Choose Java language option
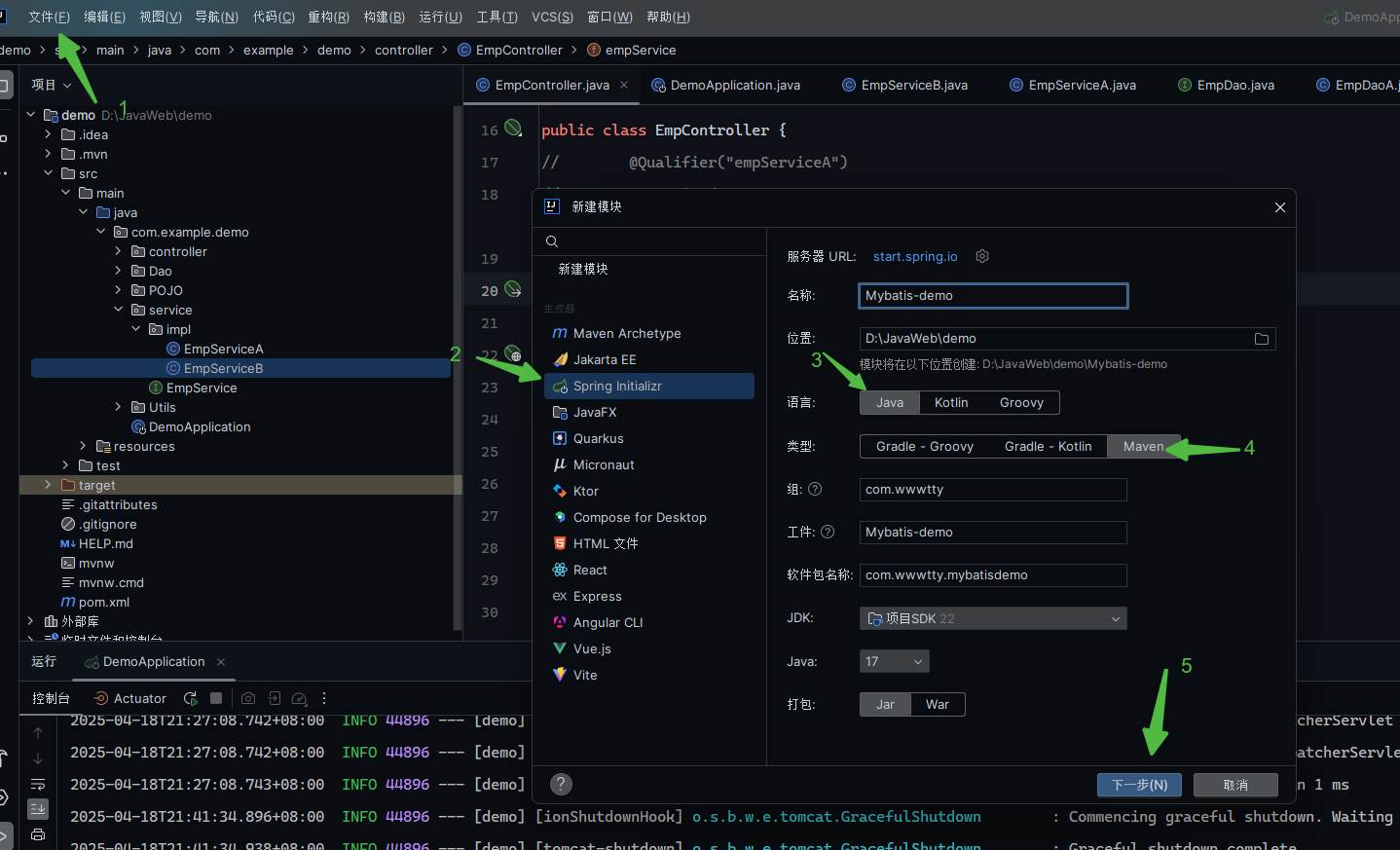This screenshot has height=850, width=1400. 890,402
